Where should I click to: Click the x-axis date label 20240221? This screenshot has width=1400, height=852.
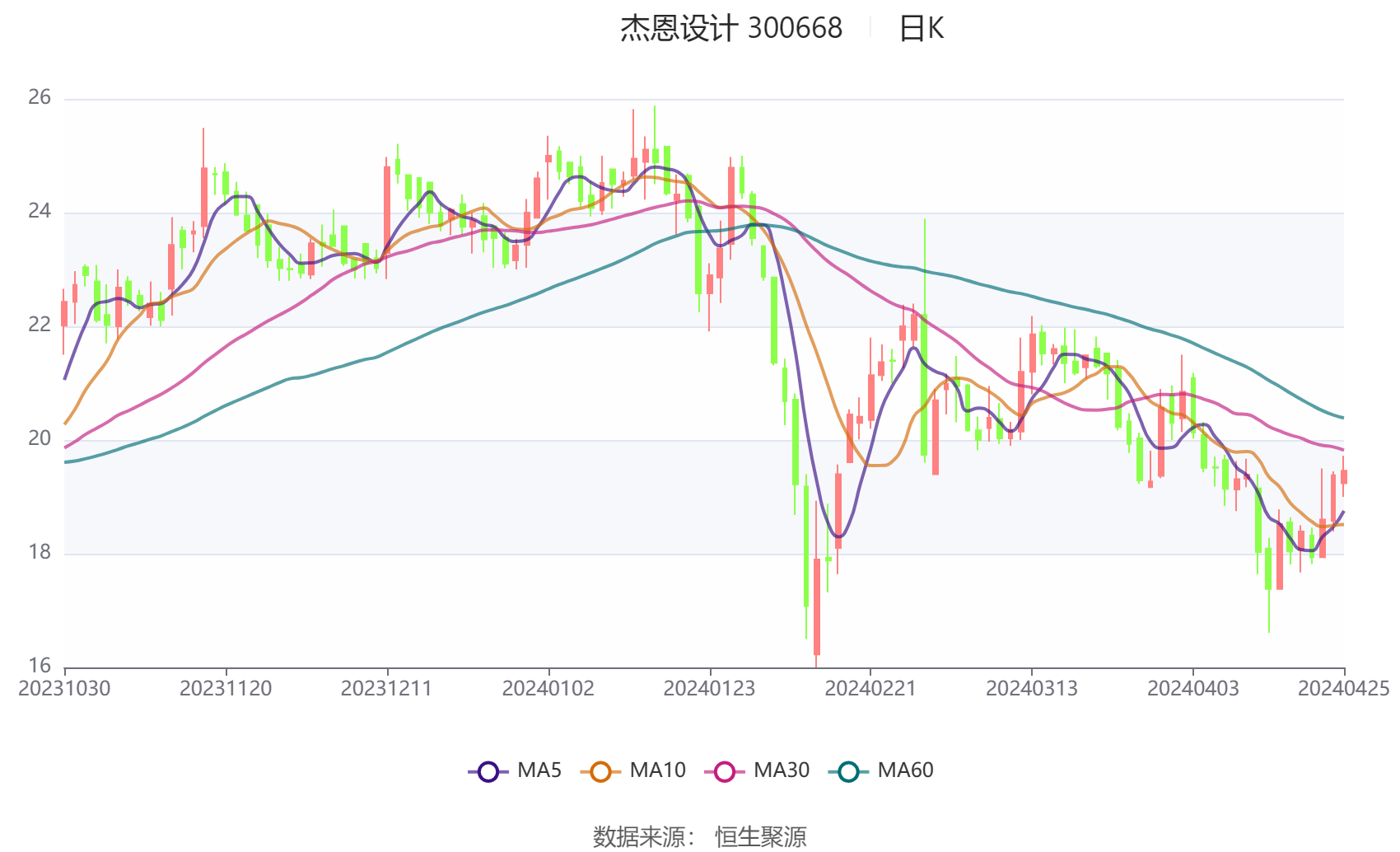[870, 688]
